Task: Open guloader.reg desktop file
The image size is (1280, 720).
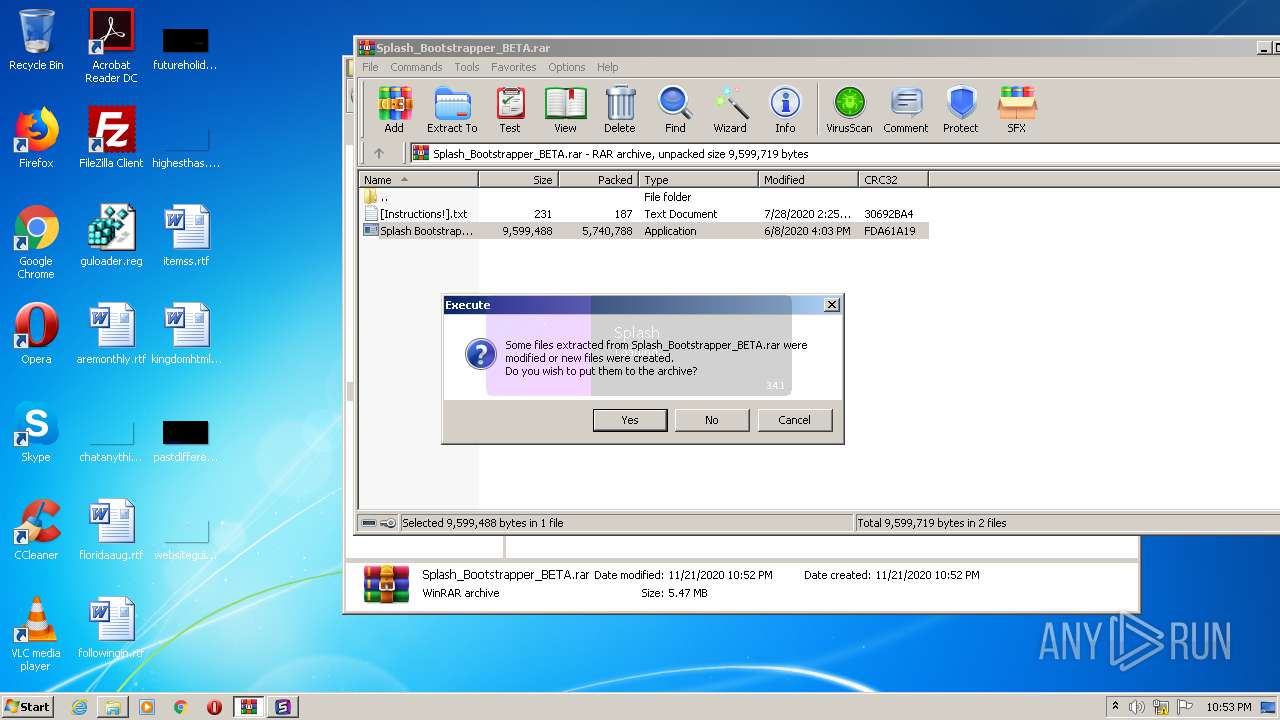Action: 111,236
